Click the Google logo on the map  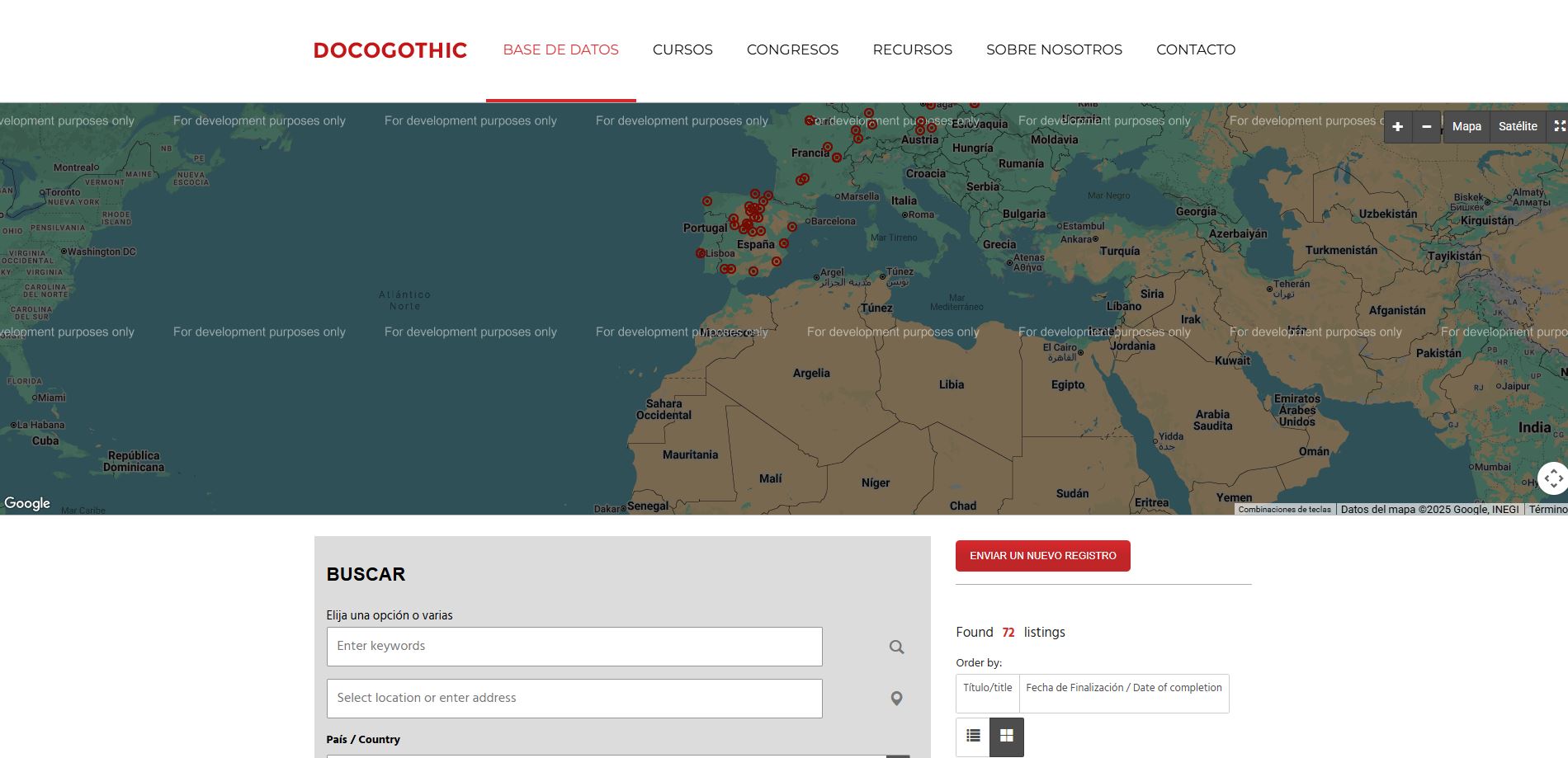27,503
